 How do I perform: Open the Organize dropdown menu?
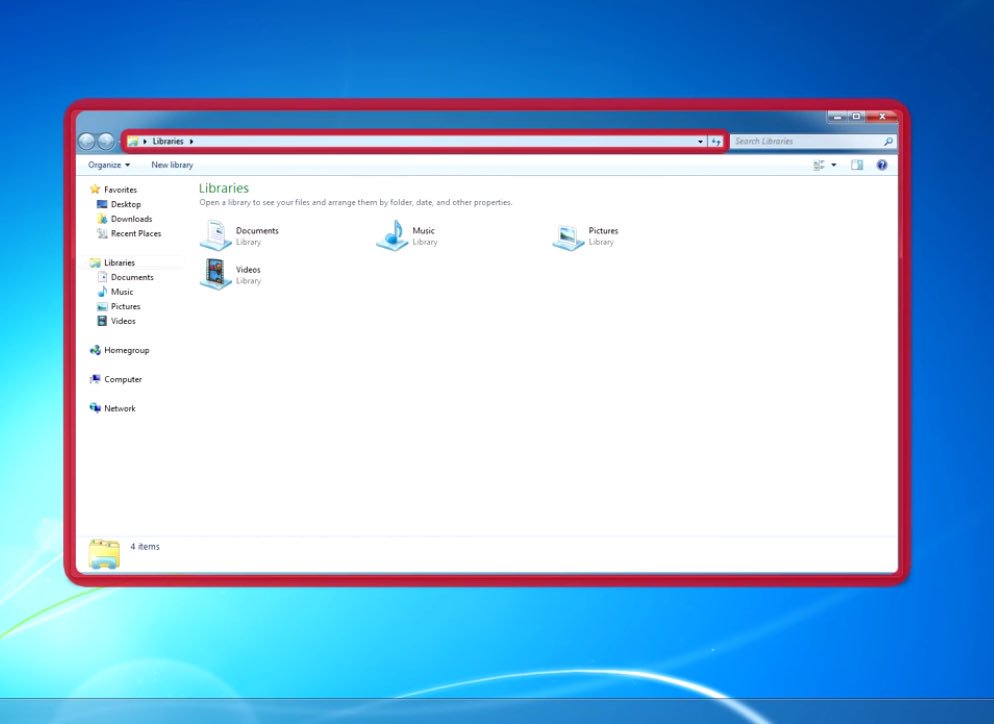pos(109,165)
